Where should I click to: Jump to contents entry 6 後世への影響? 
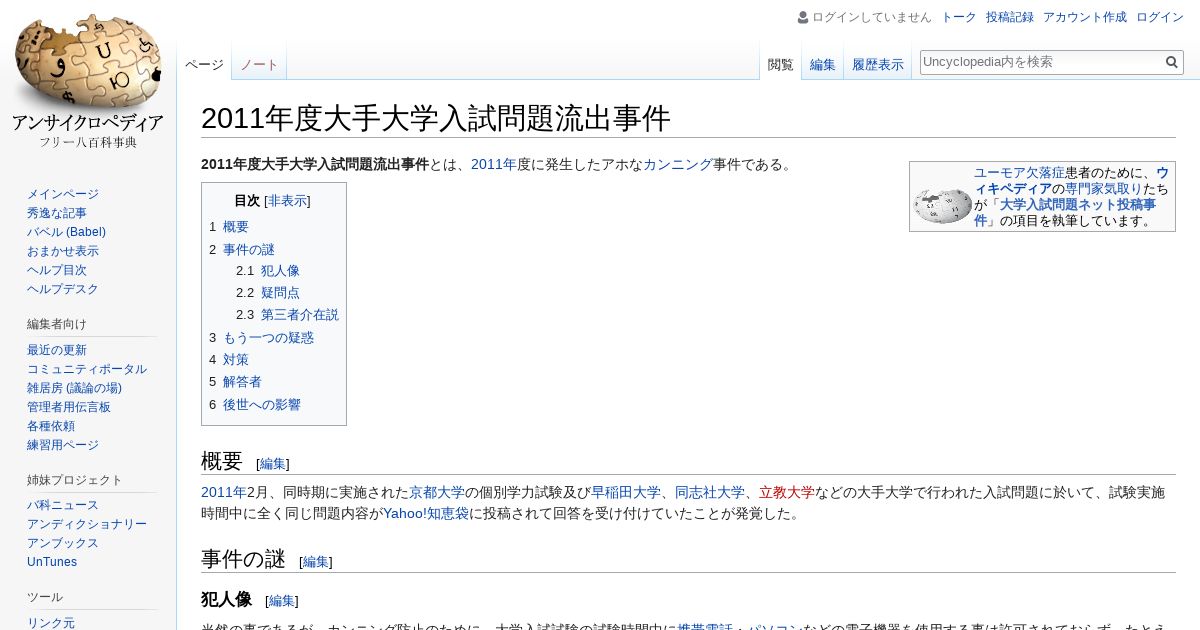(255, 405)
